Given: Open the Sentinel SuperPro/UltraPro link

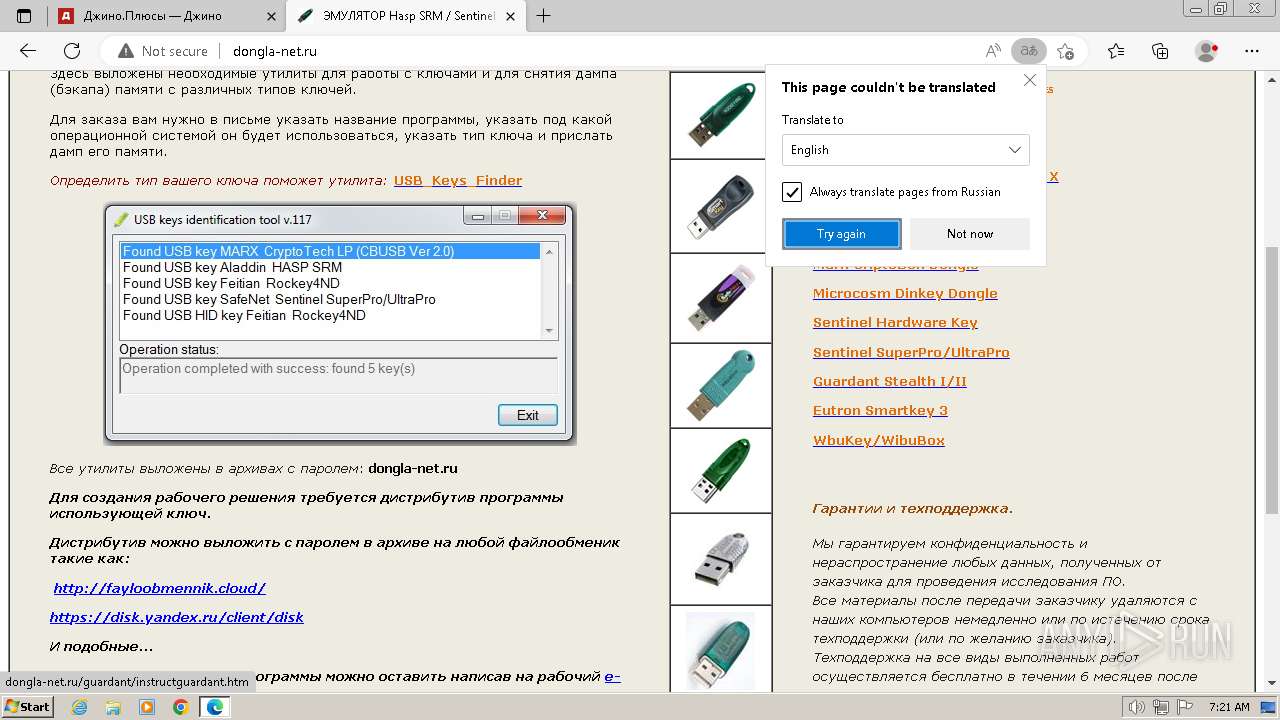Looking at the screenshot, I should click(x=911, y=352).
